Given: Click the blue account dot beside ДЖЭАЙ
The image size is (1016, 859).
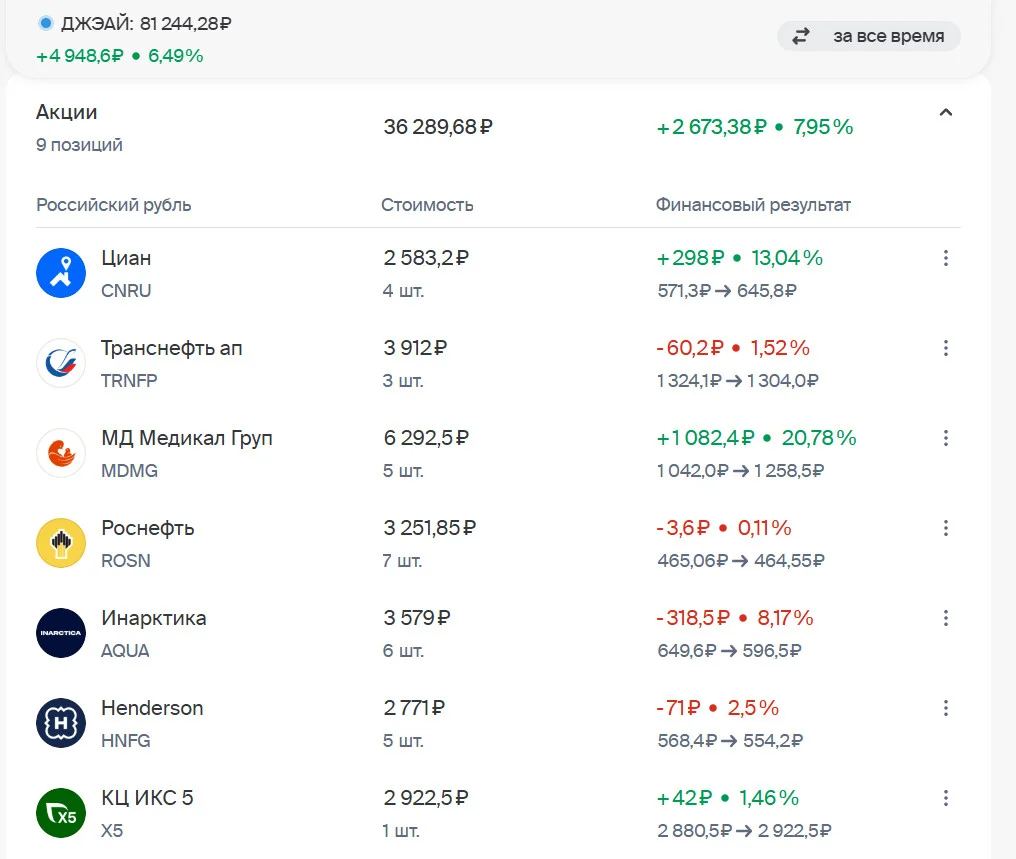Looking at the screenshot, I should coord(45,23).
